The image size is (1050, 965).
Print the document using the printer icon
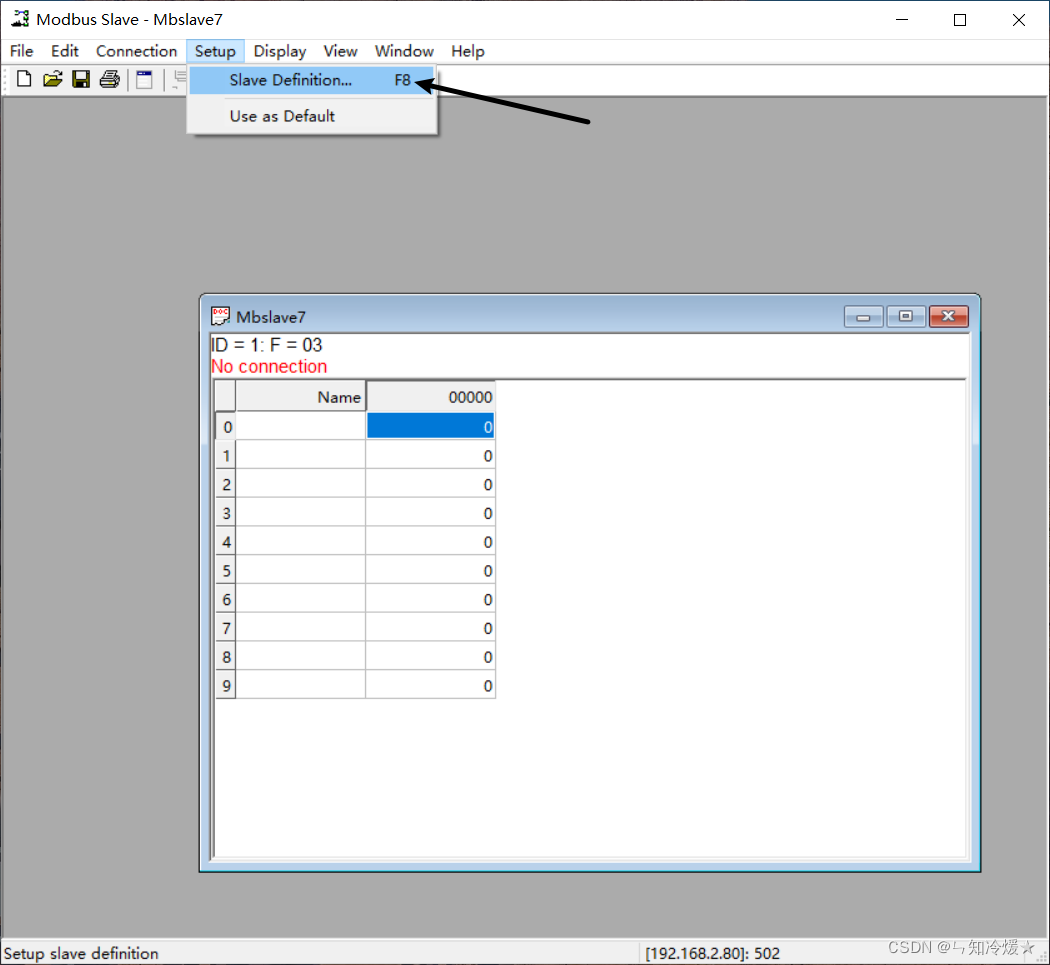click(110, 78)
